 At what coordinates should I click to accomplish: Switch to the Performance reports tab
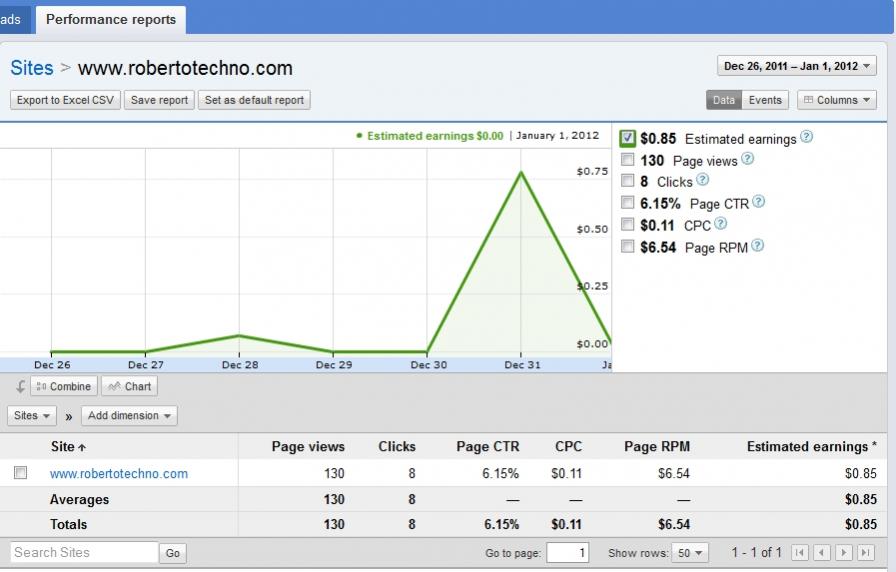point(111,19)
